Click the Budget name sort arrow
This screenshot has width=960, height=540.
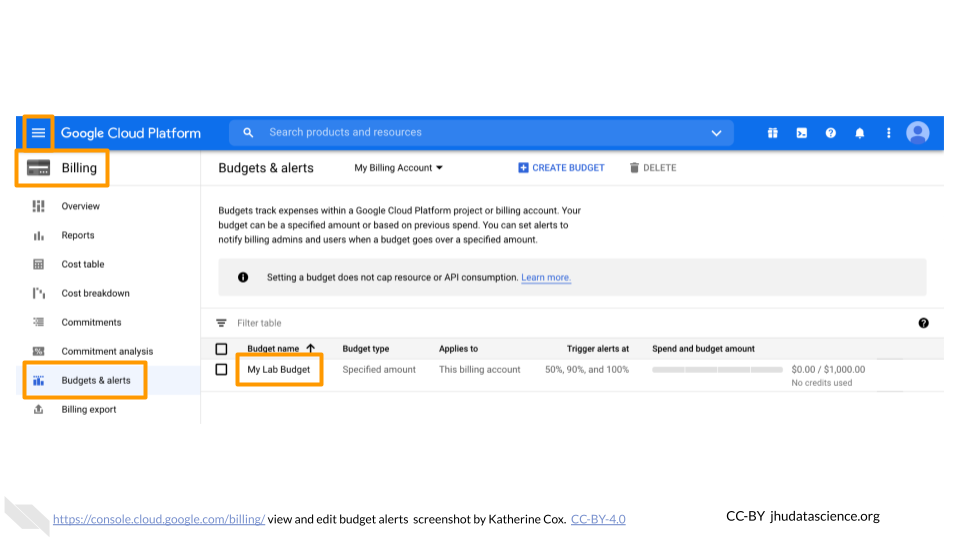(311, 348)
